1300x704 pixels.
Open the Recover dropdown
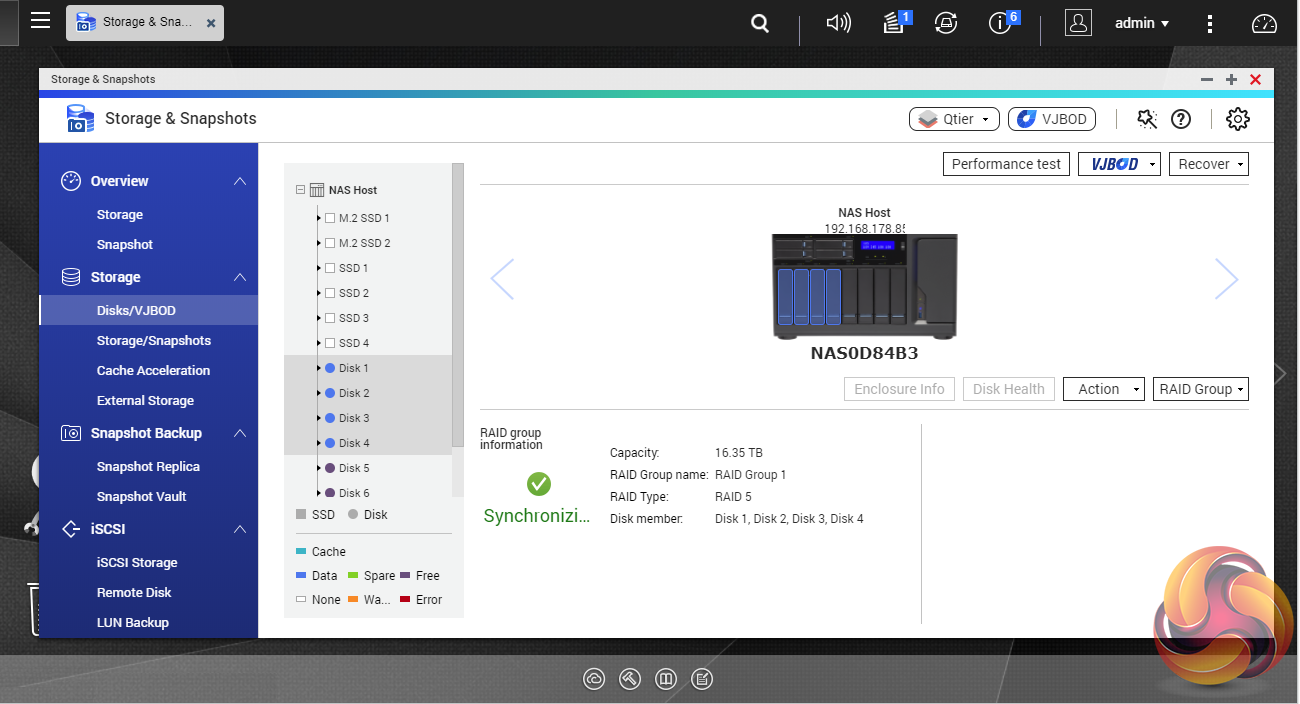1208,164
